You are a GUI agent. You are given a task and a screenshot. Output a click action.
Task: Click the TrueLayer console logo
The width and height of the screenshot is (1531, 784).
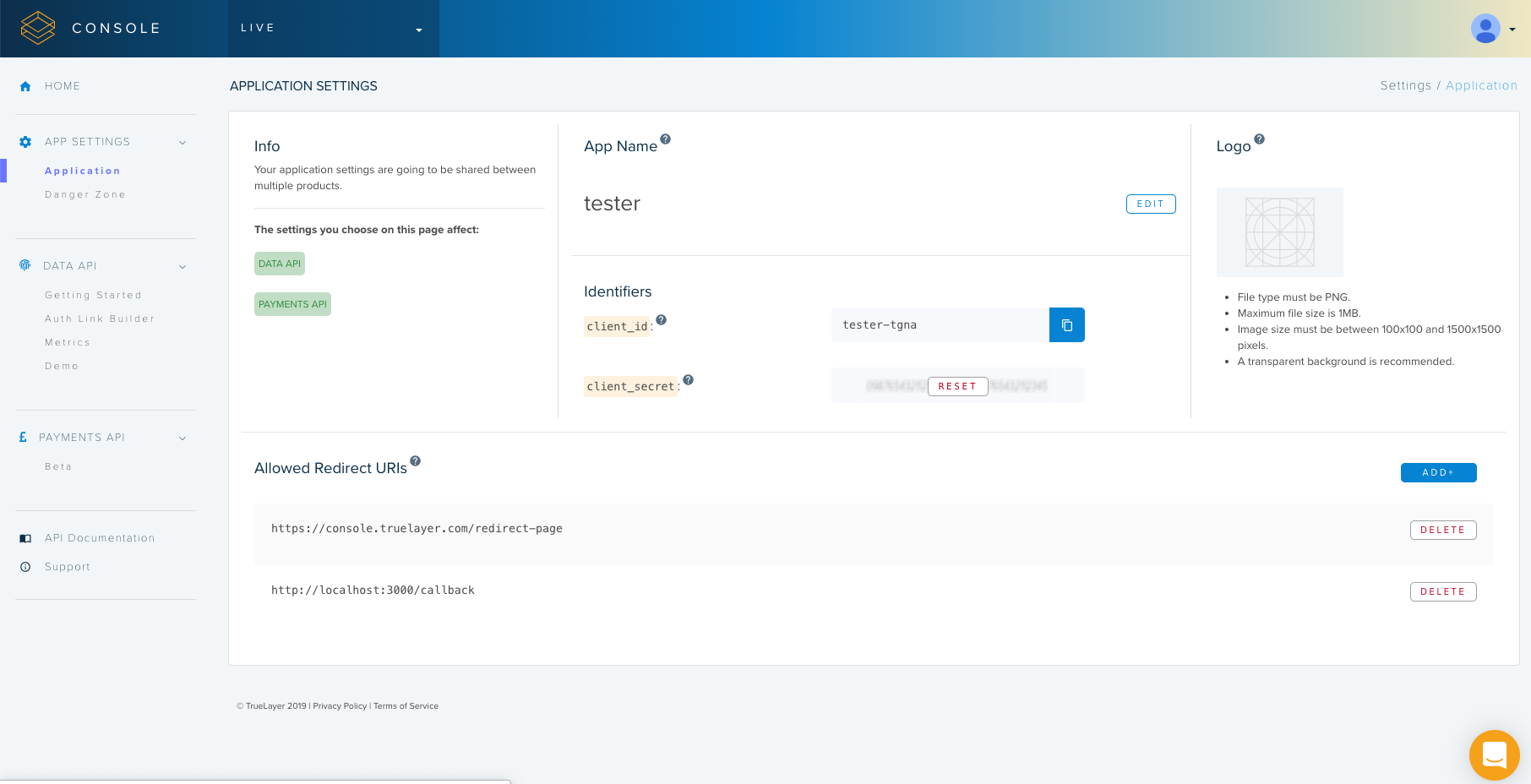click(38, 28)
